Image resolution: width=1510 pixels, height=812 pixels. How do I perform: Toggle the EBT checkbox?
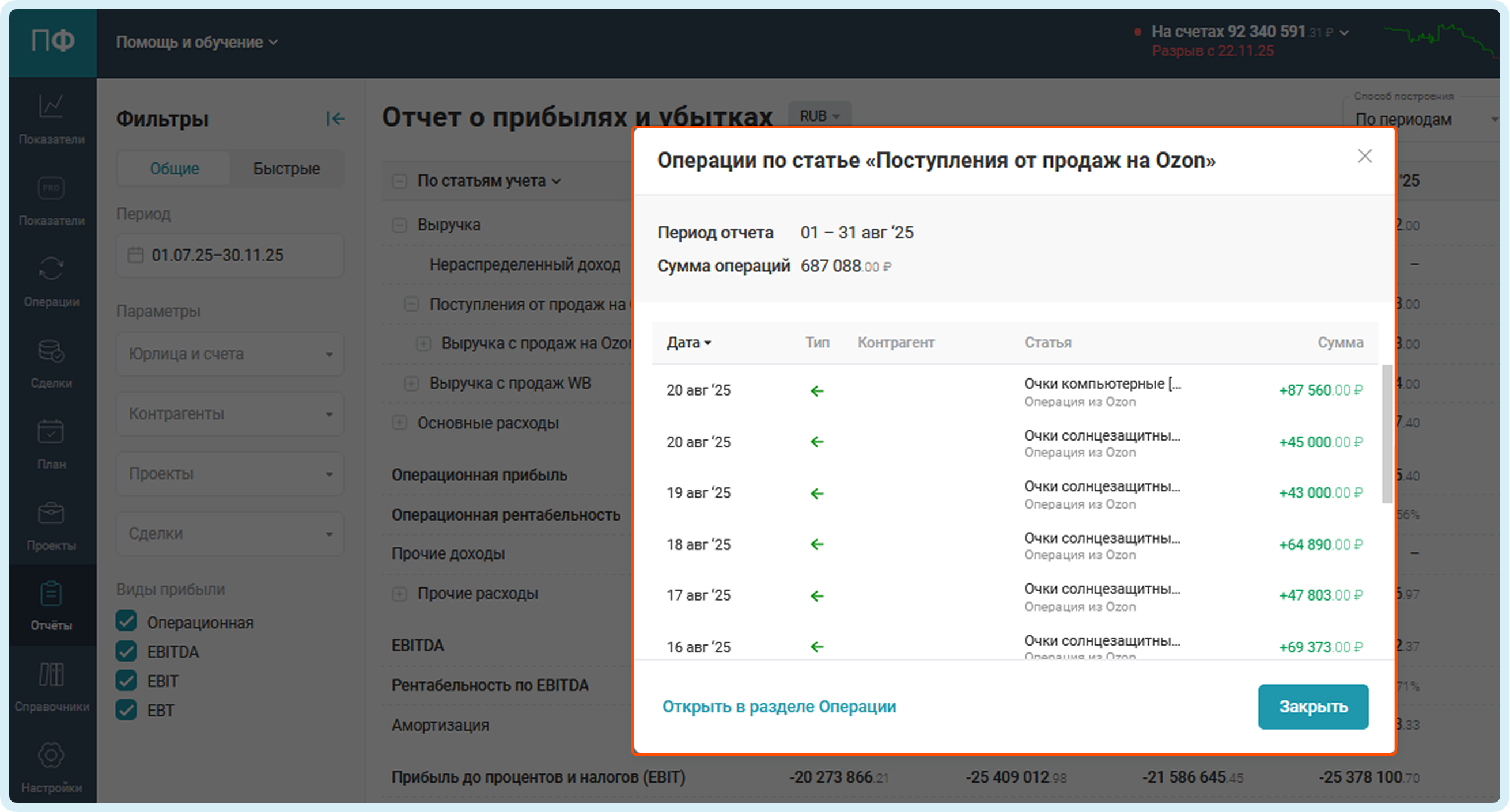[127, 709]
